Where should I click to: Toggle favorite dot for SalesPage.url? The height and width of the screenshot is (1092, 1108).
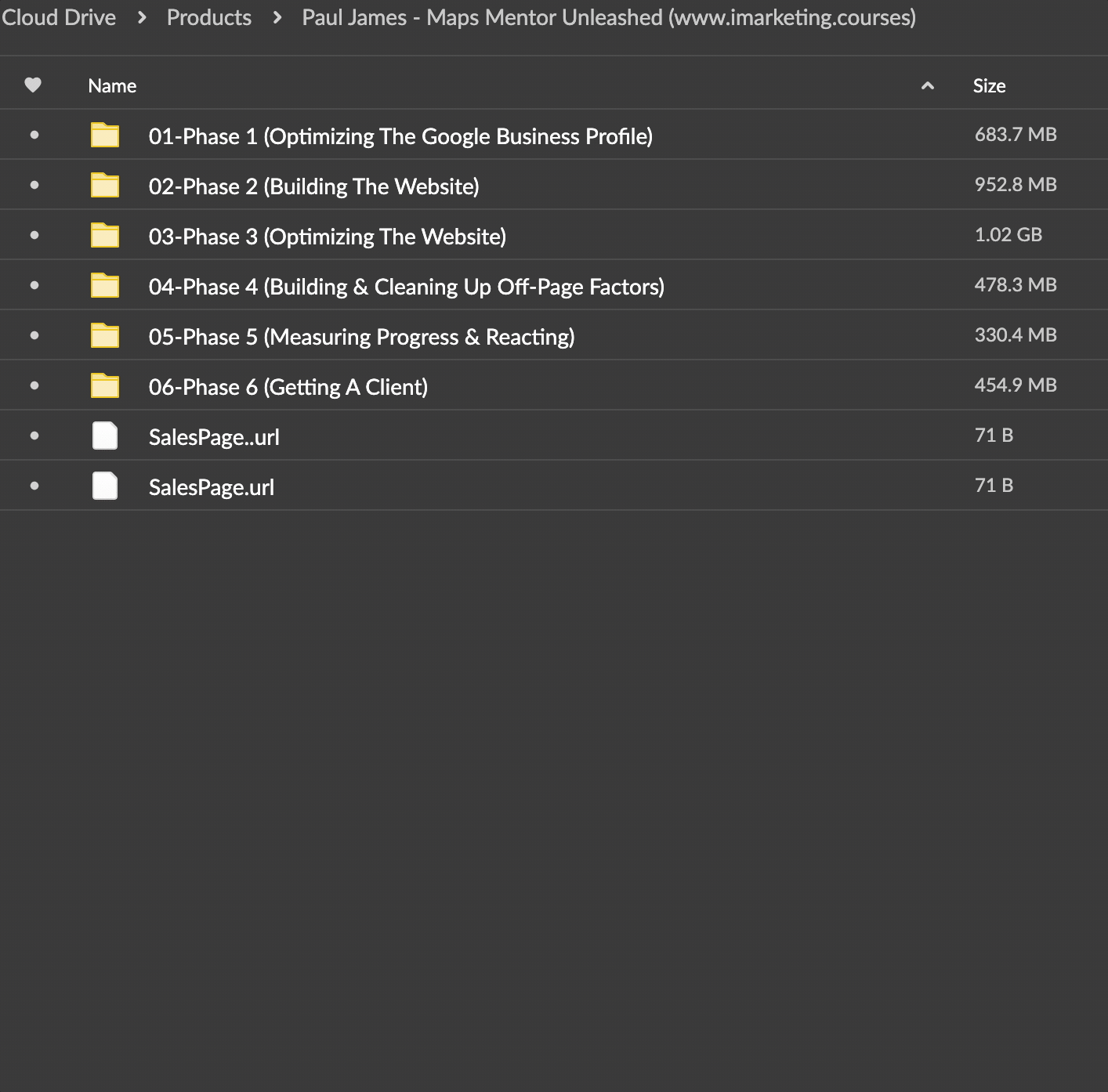tap(34, 486)
